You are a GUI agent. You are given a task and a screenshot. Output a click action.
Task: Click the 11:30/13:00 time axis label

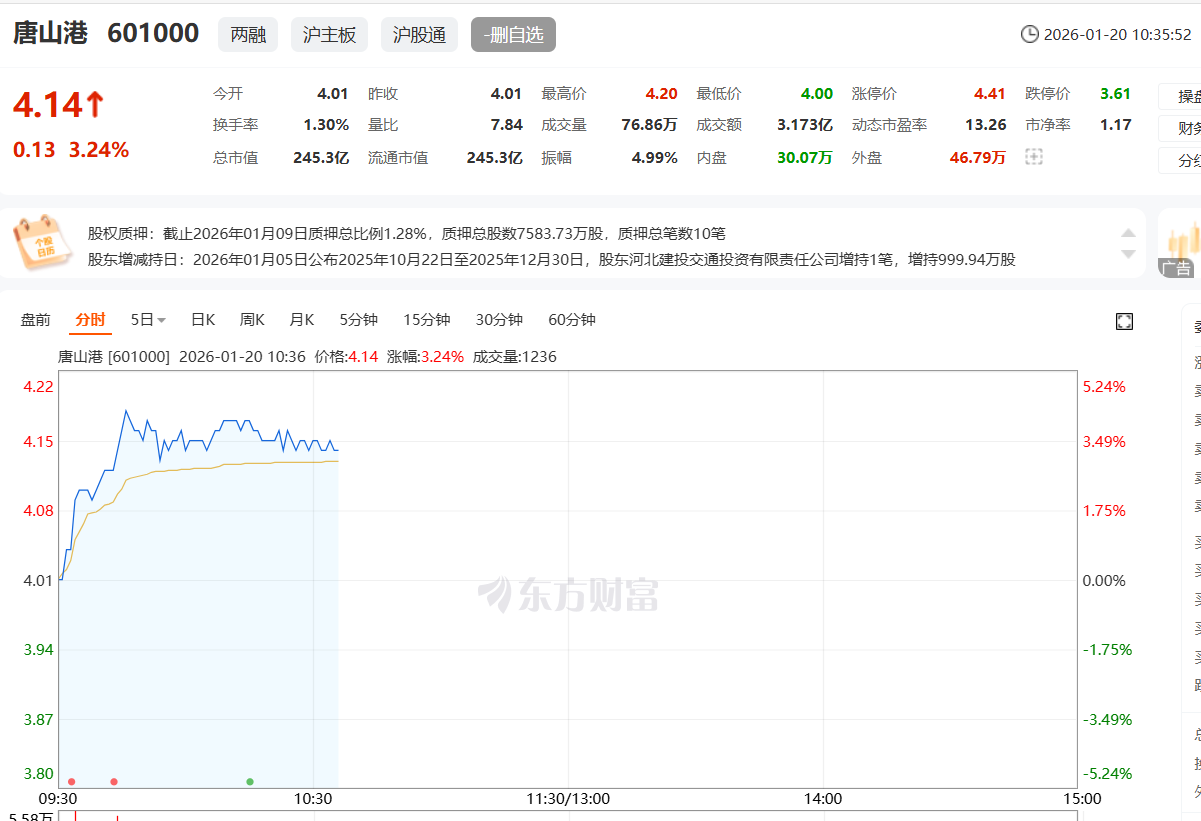tap(568, 799)
